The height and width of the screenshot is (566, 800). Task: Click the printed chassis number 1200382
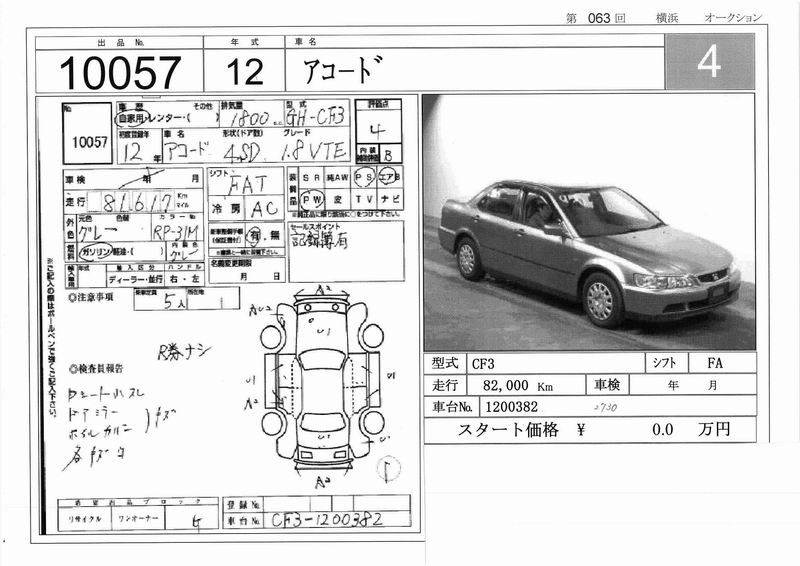[x=511, y=407]
